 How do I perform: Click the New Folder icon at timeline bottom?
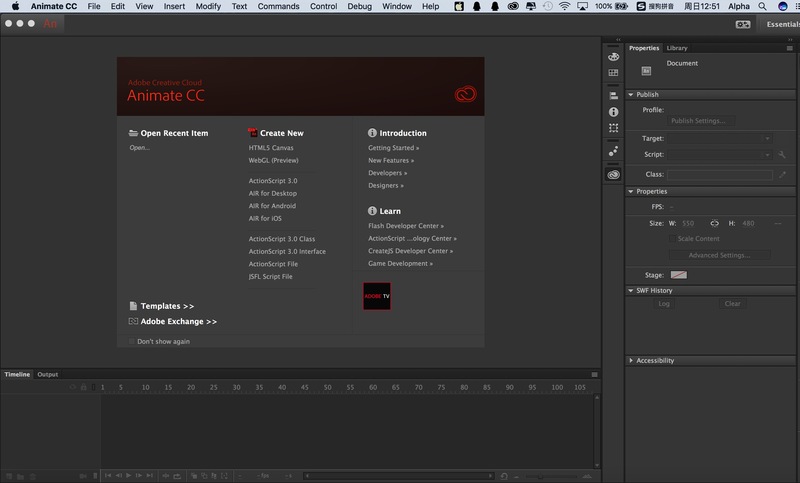[20, 476]
